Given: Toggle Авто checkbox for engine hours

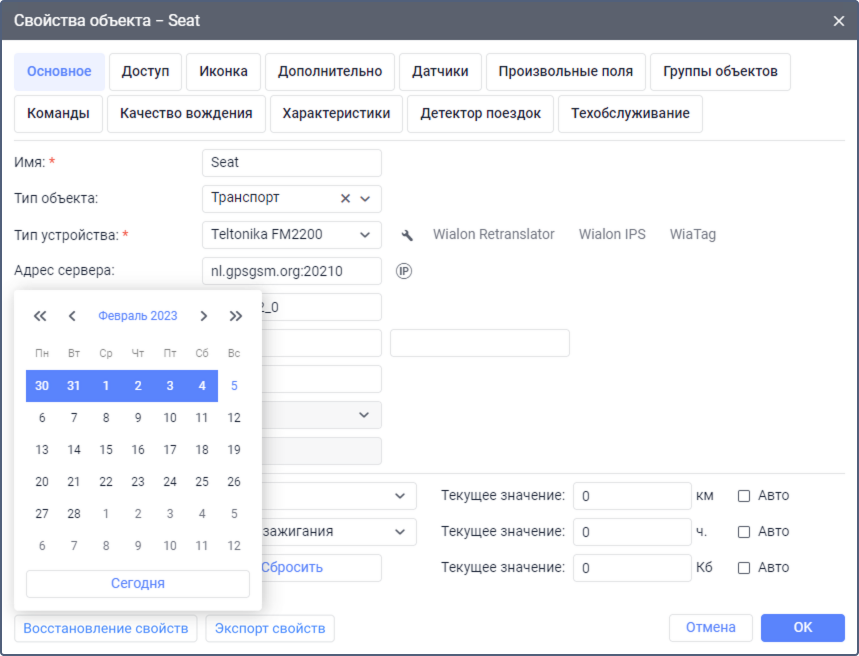Looking at the screenshot, I should [743, 531].
